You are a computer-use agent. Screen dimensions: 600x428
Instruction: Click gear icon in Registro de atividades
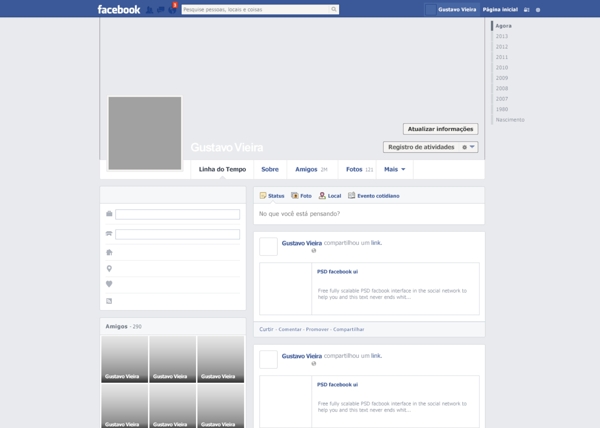coord(465,147)
